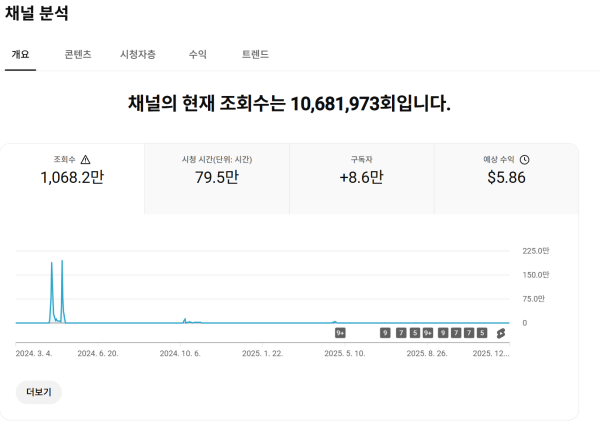Screen dimensions: 600x433
Task: Click the warning triangle next to 조회수
Action: point(85,160)
